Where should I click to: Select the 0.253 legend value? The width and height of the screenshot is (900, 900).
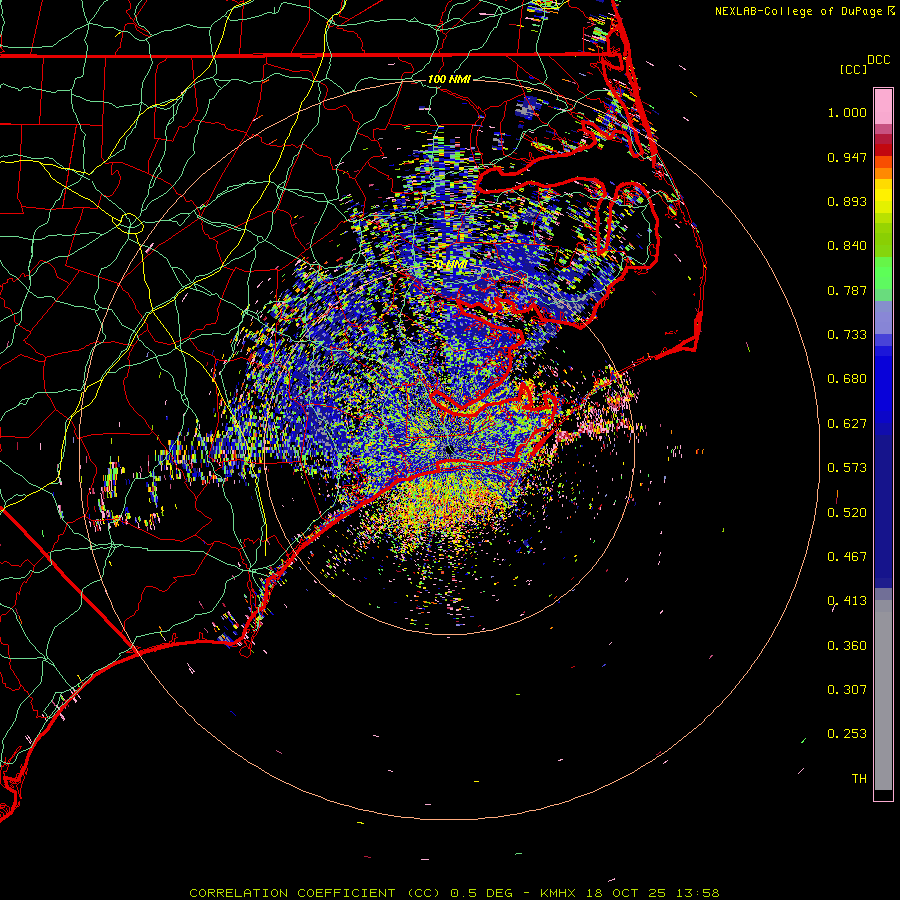click(x=847, y=734)
